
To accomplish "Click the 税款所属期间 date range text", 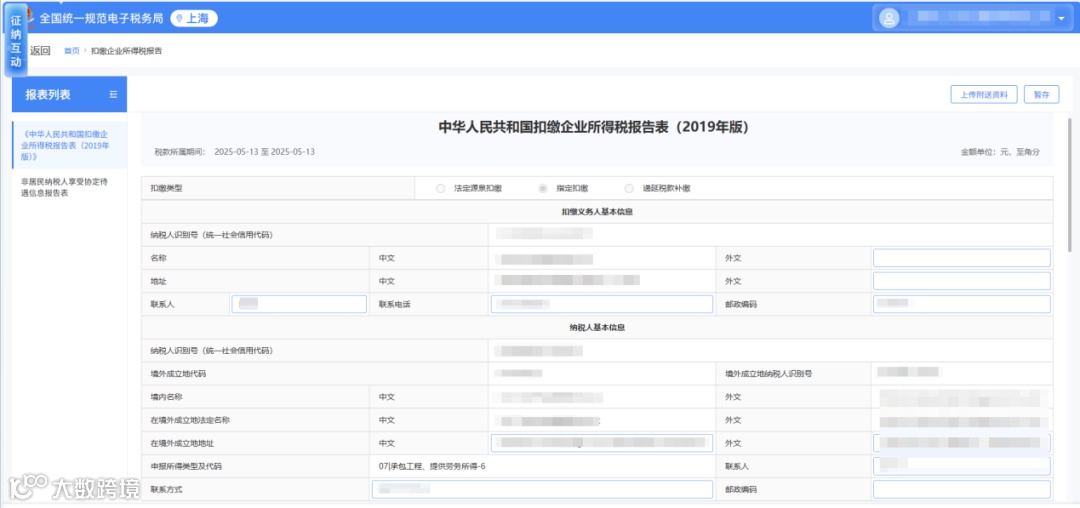I will point(264,151).
